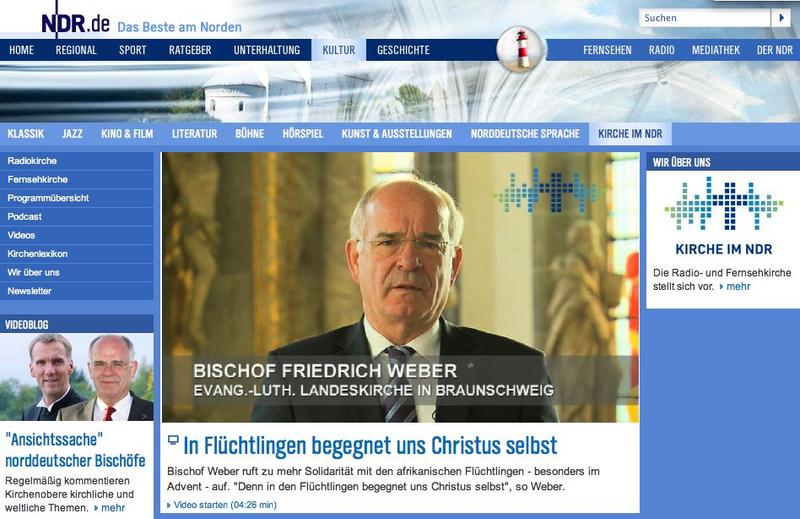800x519 pixels.
Task: Click the waveform logo overlay on the video
Action: click(x=547, y=190)
